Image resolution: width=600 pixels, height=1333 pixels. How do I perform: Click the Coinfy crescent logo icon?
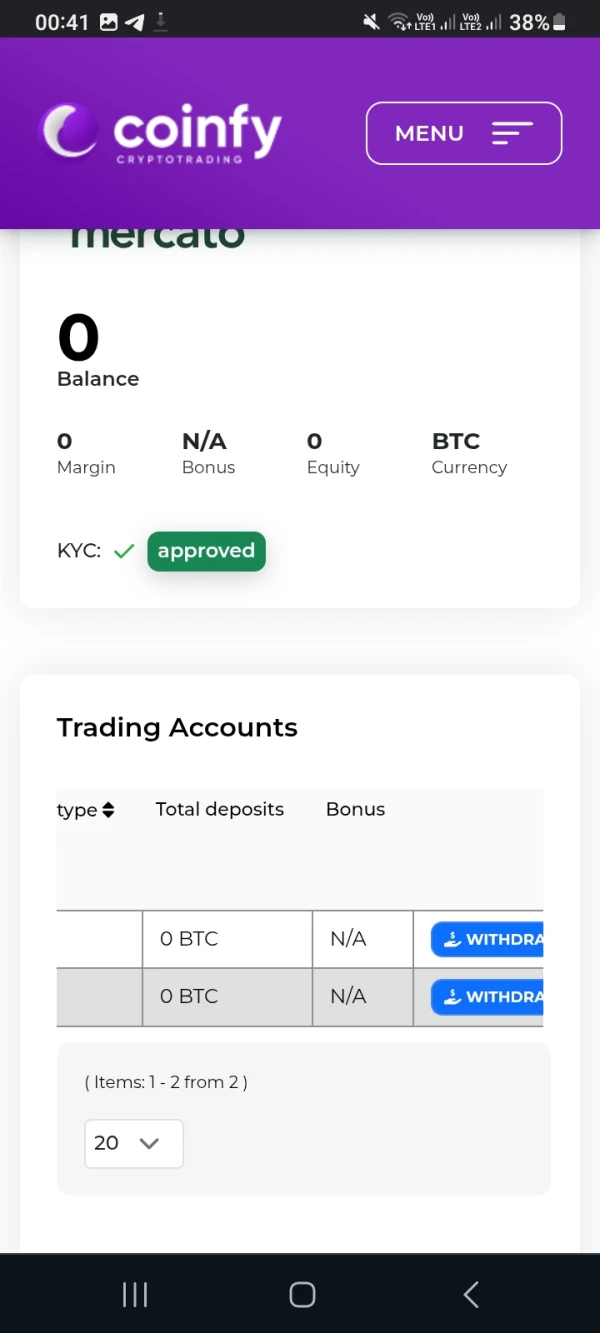click(68, 132)
